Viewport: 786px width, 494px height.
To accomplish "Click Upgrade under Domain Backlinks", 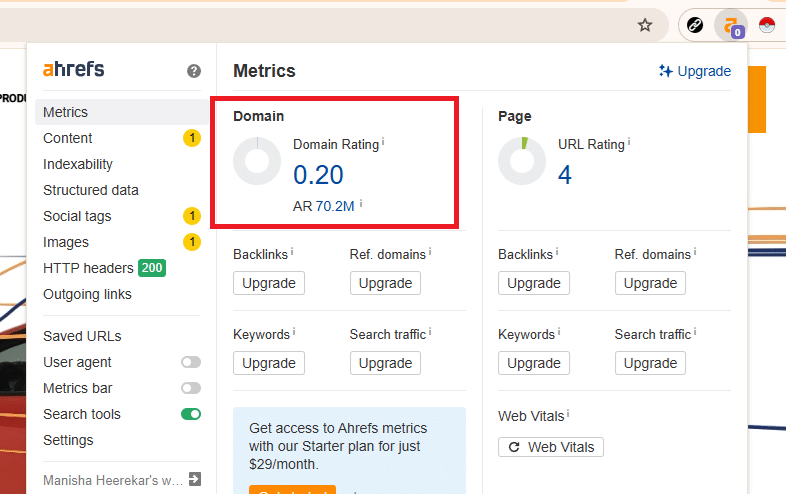I will click(269, 283).
